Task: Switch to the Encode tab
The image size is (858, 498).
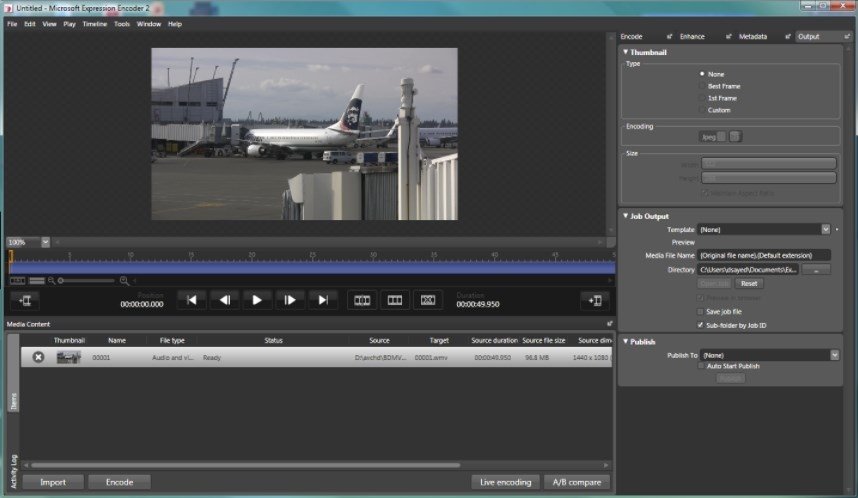Action: pyautogui.click(x=631, y=37)
